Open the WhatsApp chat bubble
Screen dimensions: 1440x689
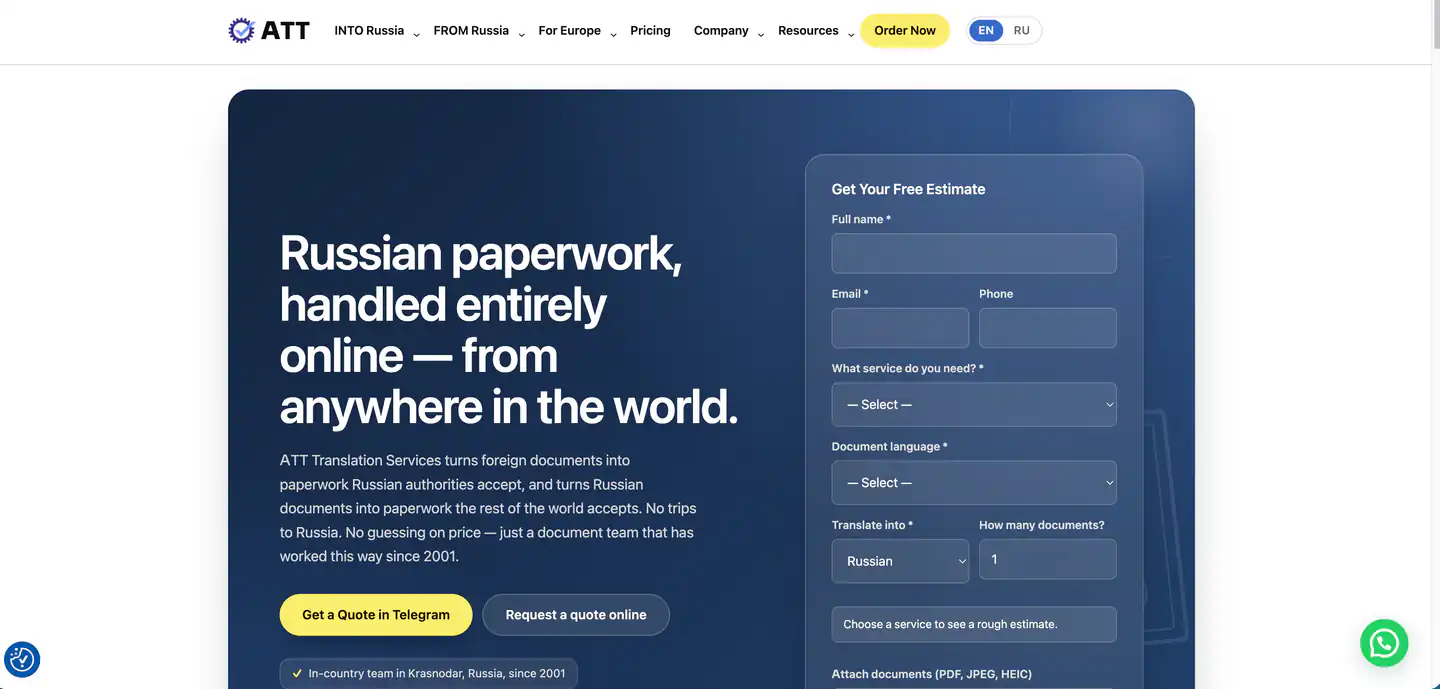1384,643
